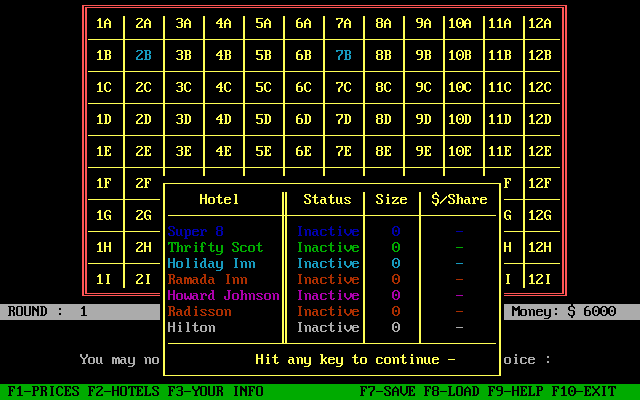Click the Howard Johnson hotel name
640x400 pixels.
[x=223, y=295]
